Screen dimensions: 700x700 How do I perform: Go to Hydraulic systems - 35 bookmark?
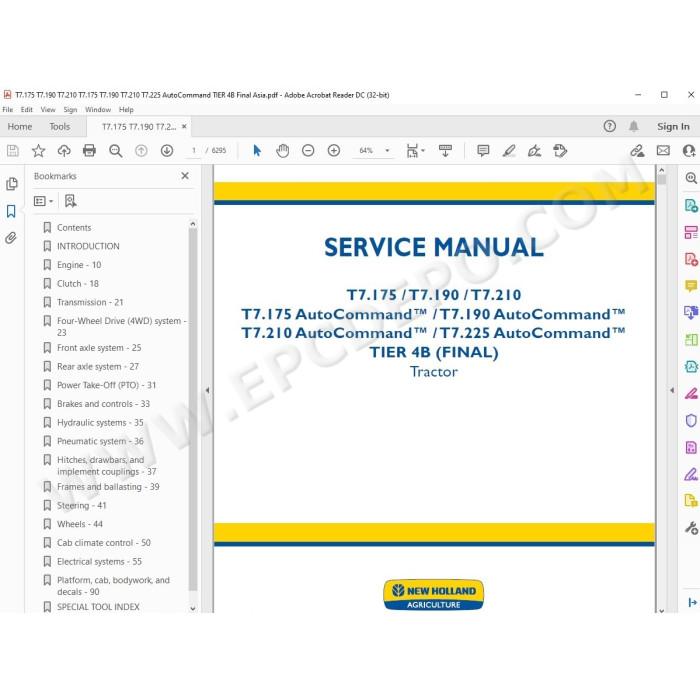(x=100, y=423)
